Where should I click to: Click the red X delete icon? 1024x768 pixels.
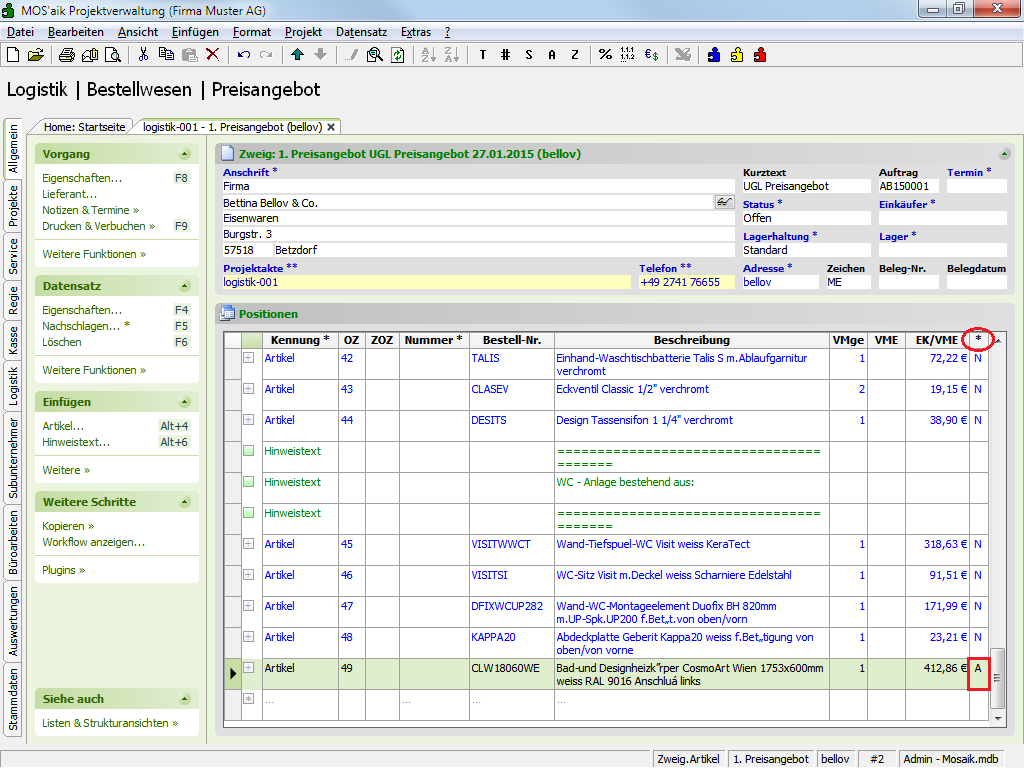[x=213, y=55]
